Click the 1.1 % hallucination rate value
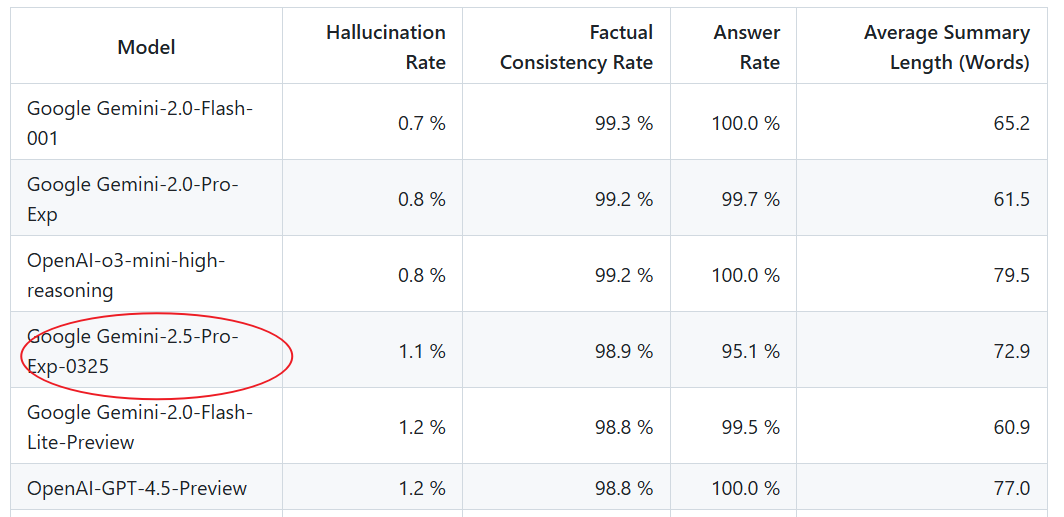 point(421,351)
